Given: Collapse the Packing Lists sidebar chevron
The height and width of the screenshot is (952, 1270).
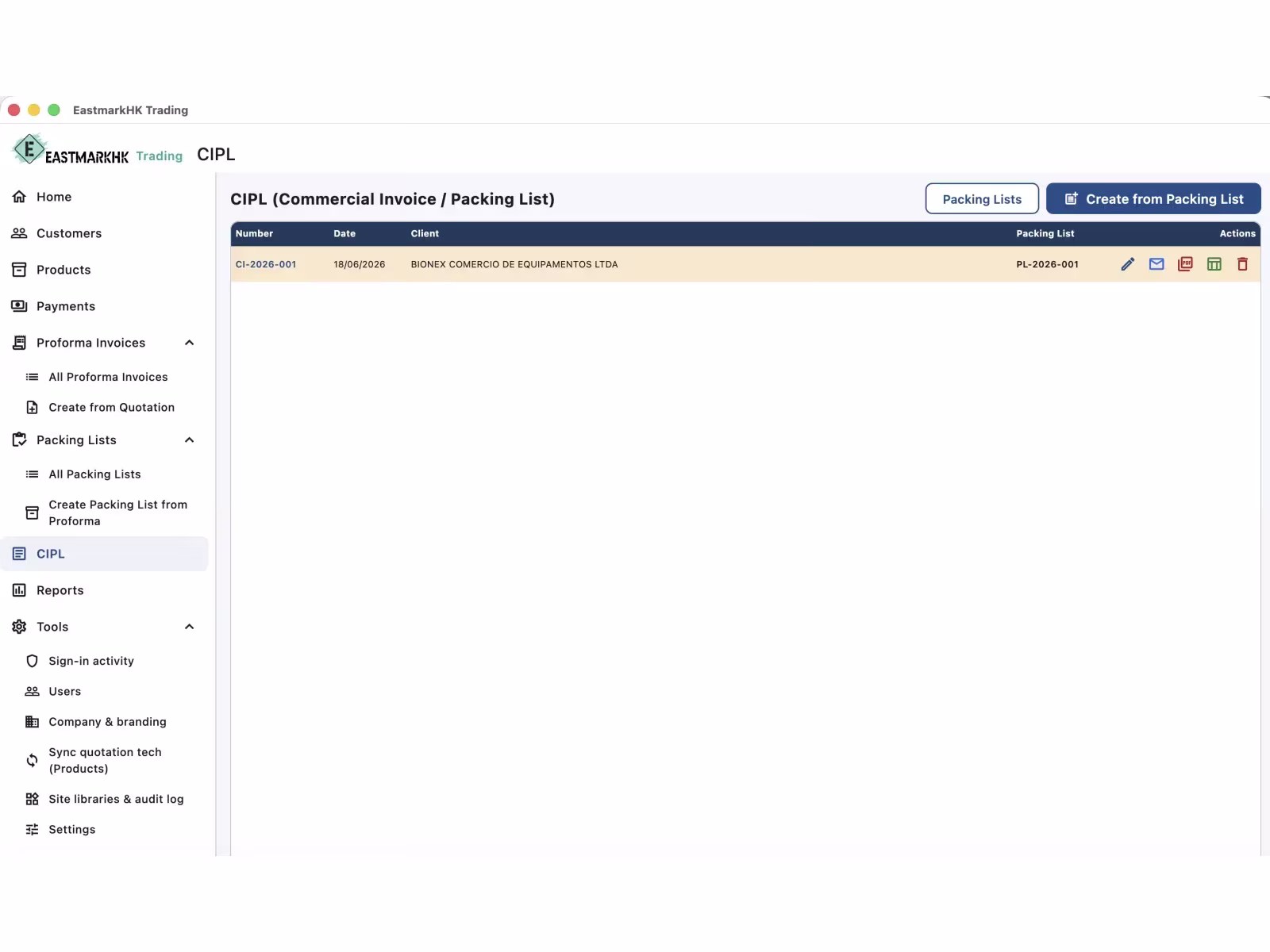Looking at the screenshot, I should (x=189, y=440).
